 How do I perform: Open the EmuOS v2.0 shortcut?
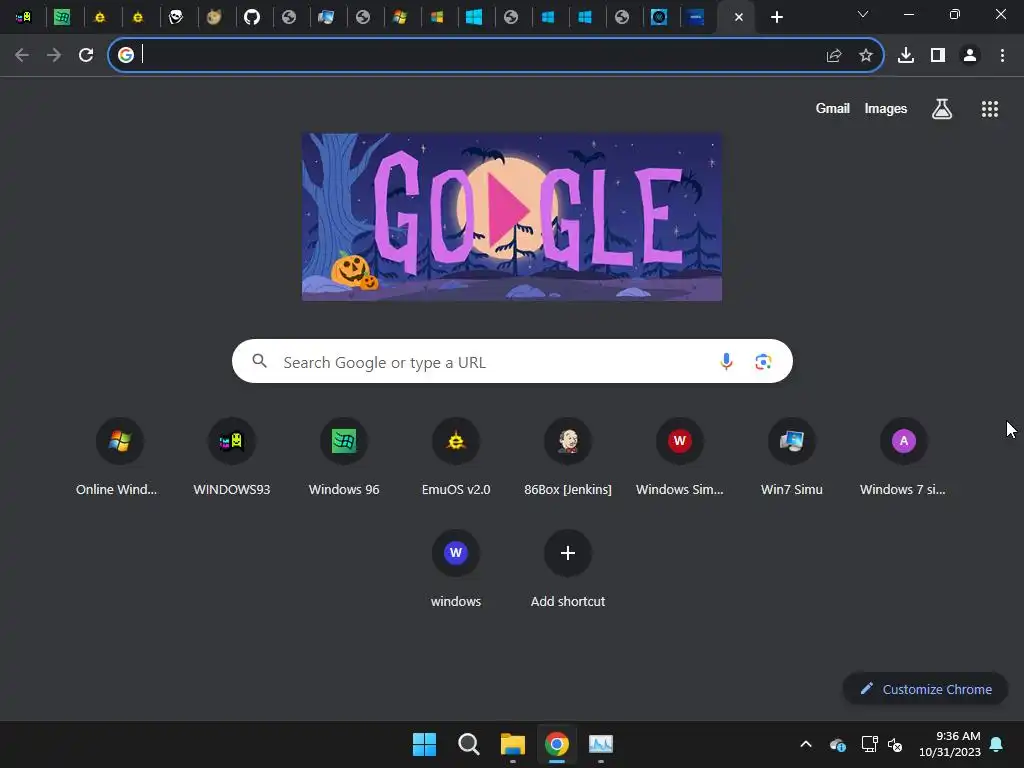coord(456,457)
